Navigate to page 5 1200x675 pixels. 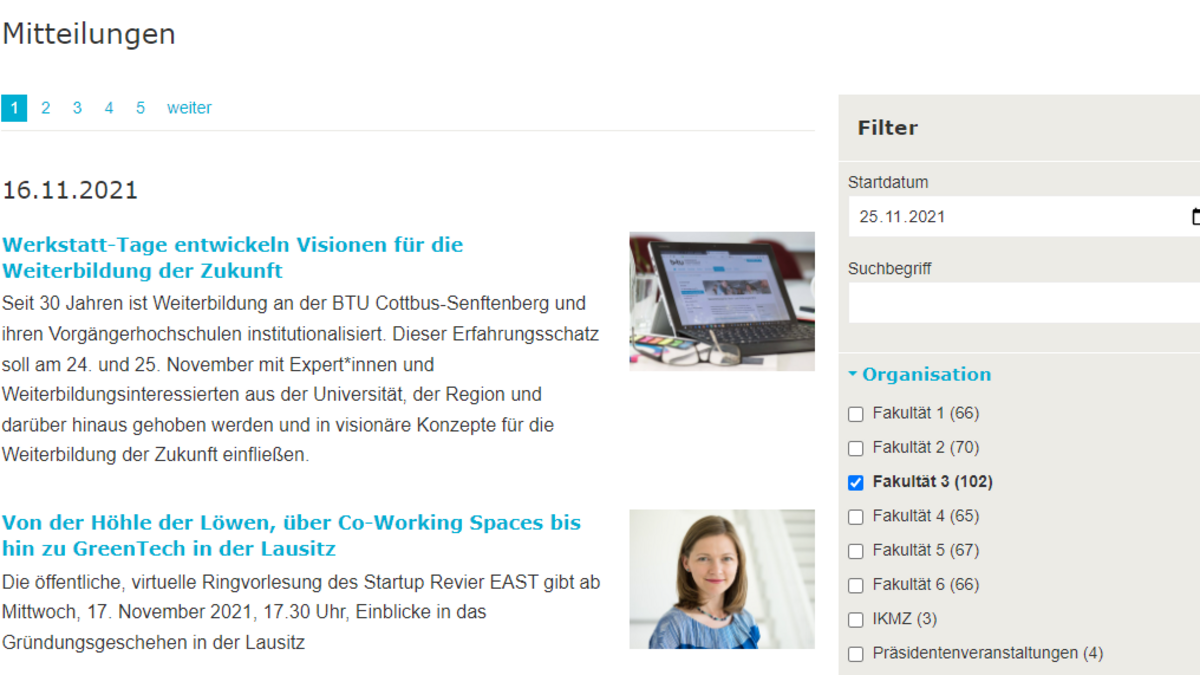pos(141,108)
